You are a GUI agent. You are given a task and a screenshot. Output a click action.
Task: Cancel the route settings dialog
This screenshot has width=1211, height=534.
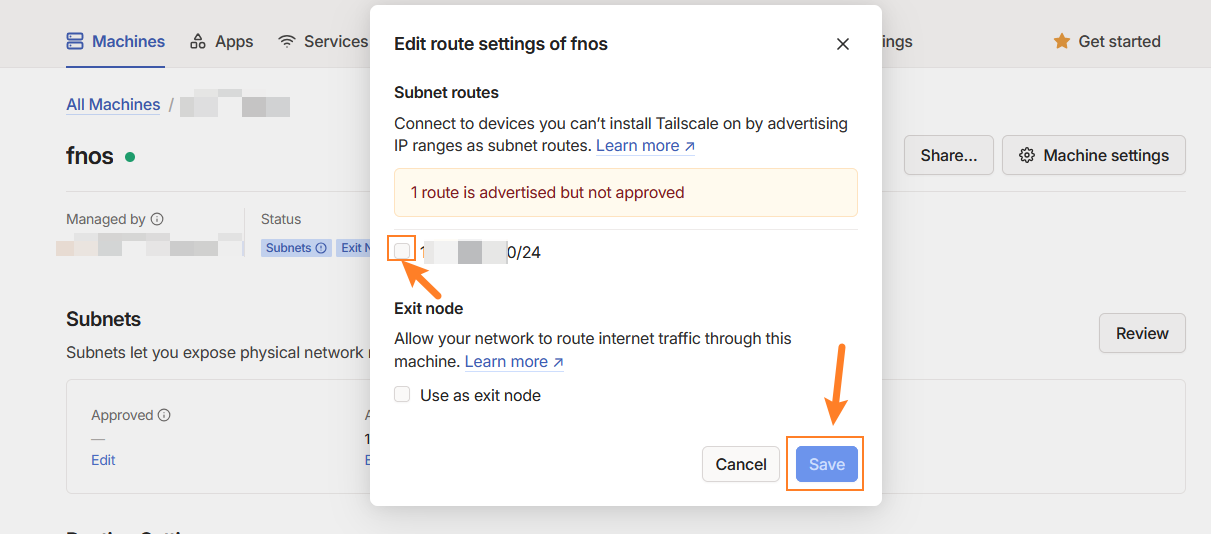741,464
